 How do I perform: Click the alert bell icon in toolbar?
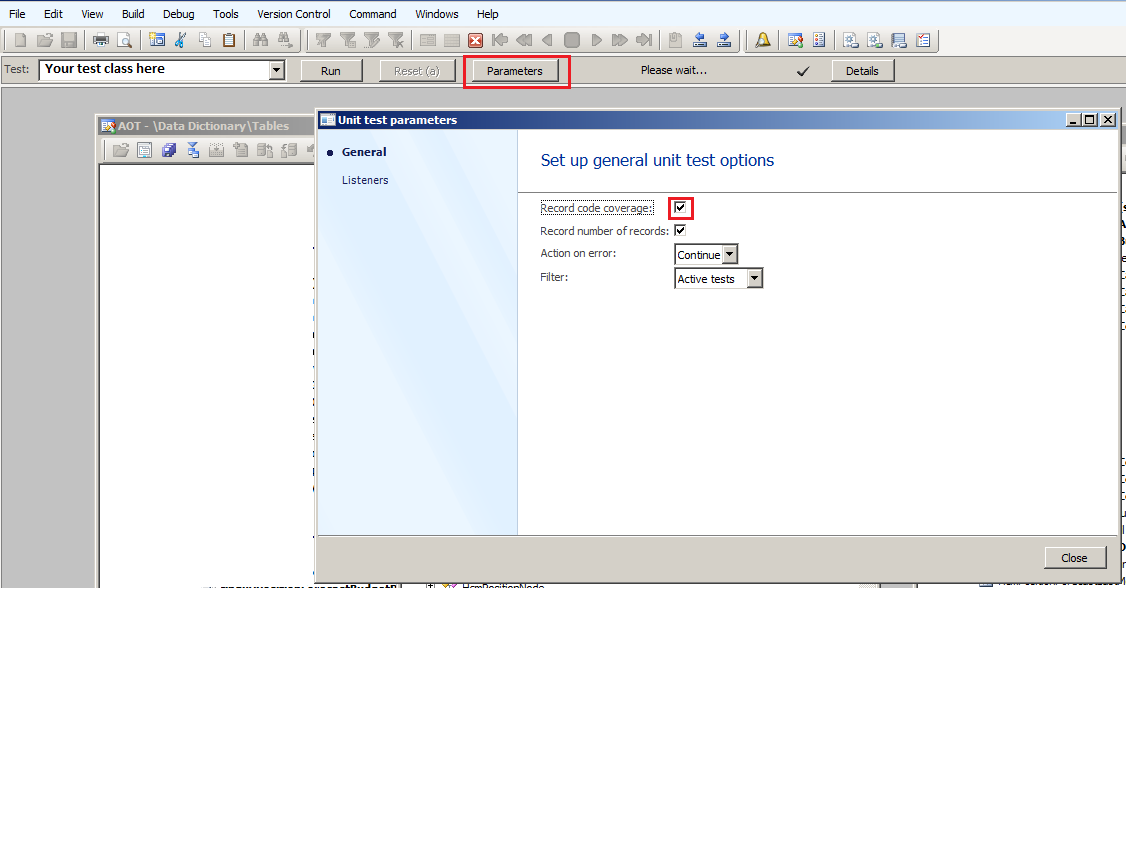point(763,40)
